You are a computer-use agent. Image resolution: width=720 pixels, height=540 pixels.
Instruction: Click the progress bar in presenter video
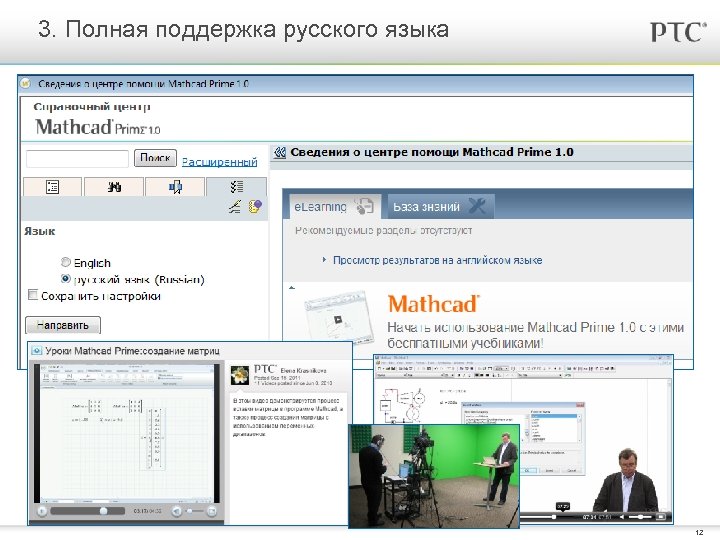click(549, 517)
